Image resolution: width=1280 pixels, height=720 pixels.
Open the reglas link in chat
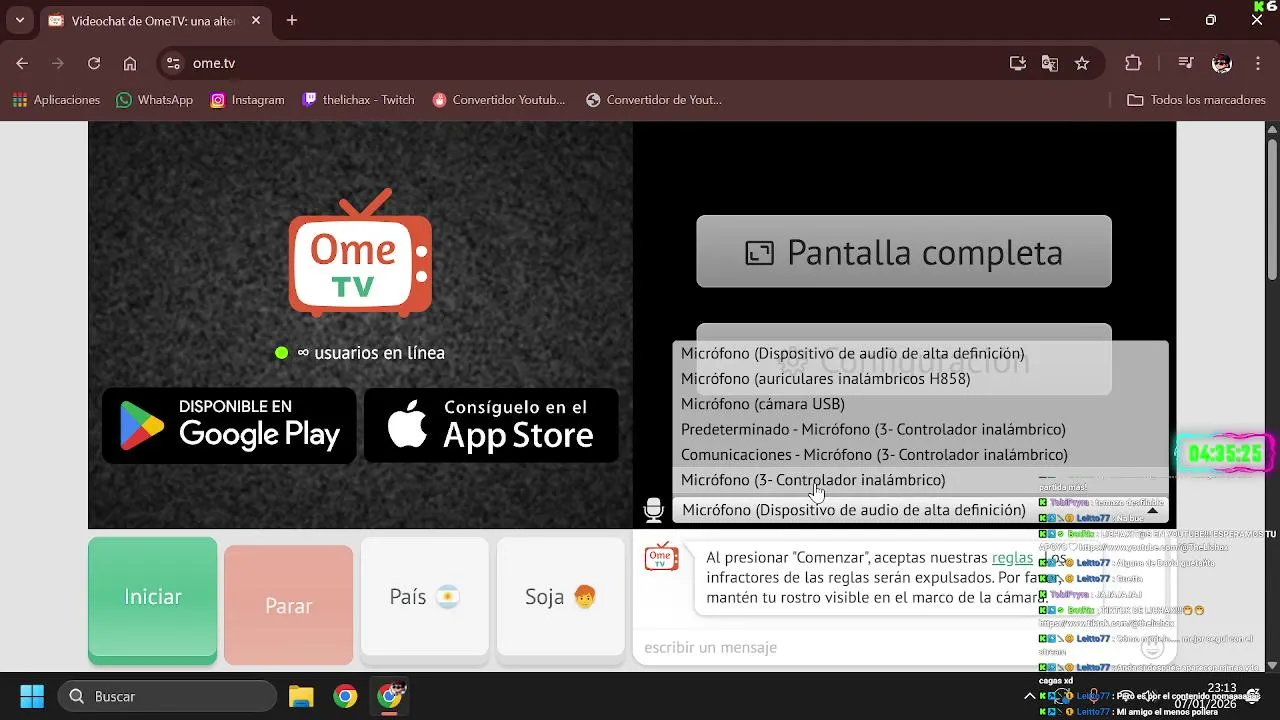click(1012, 558)
